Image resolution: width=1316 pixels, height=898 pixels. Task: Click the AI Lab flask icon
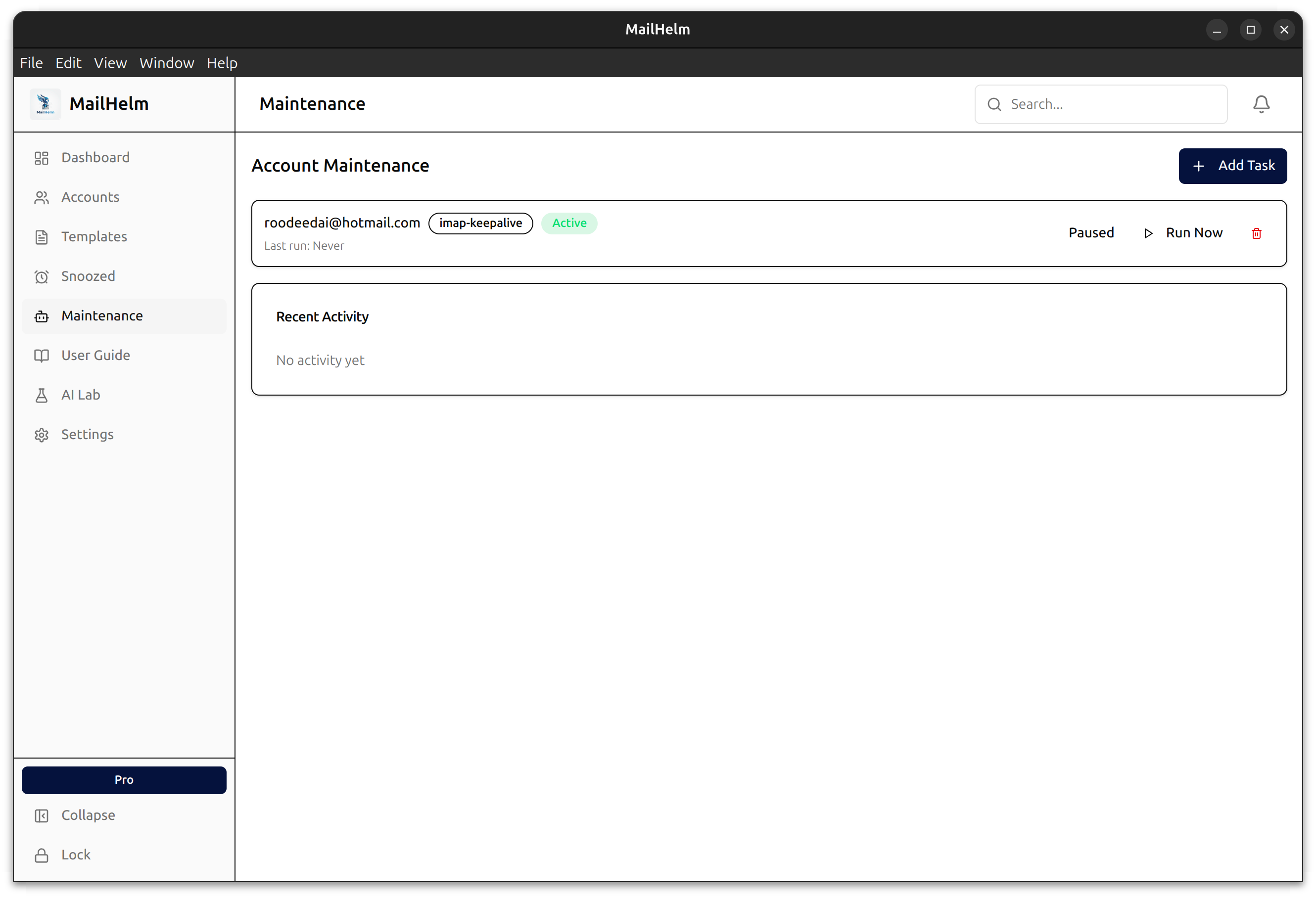[x=42, y=395]
